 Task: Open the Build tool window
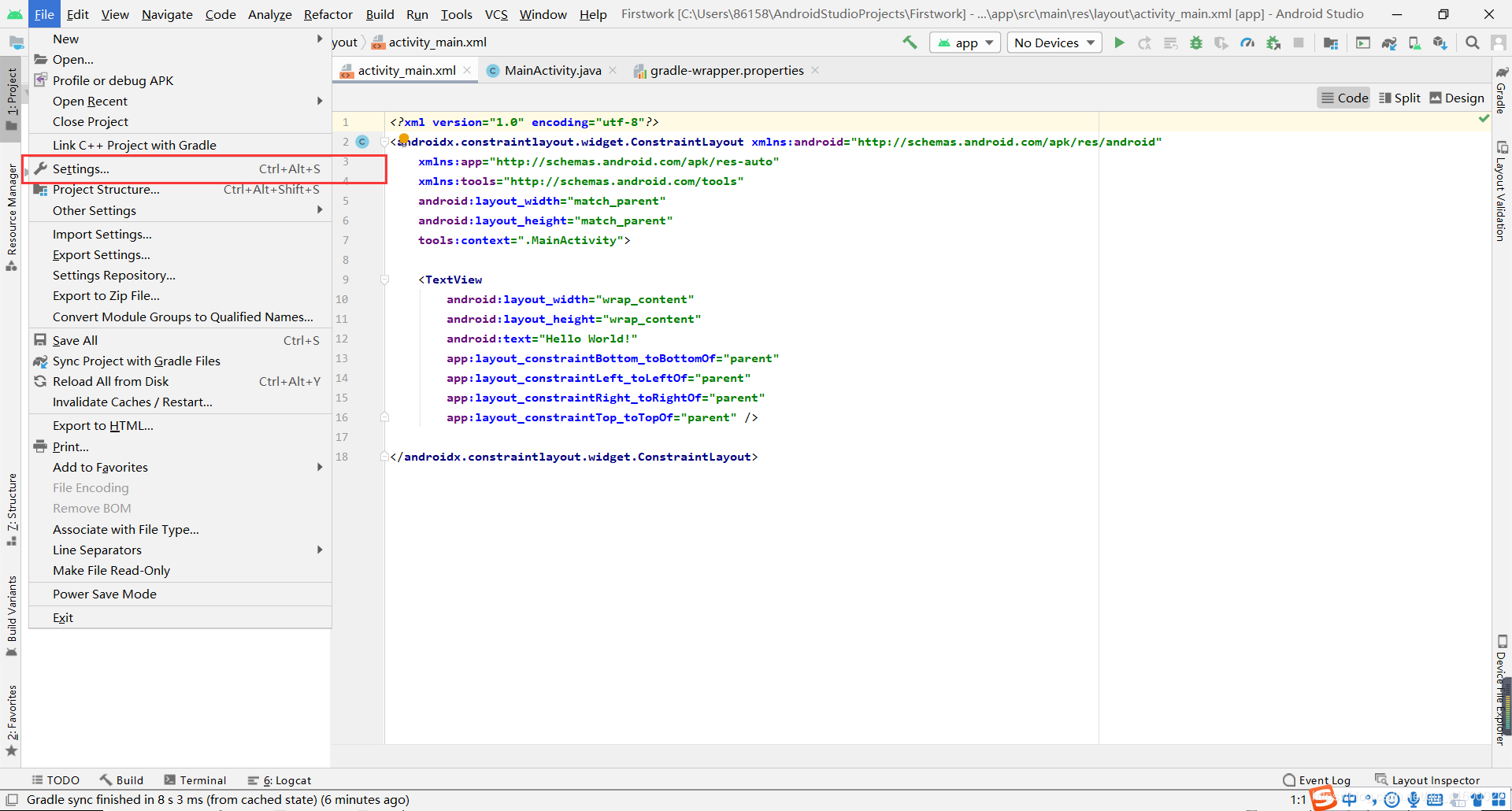click(x=121, y=780)
